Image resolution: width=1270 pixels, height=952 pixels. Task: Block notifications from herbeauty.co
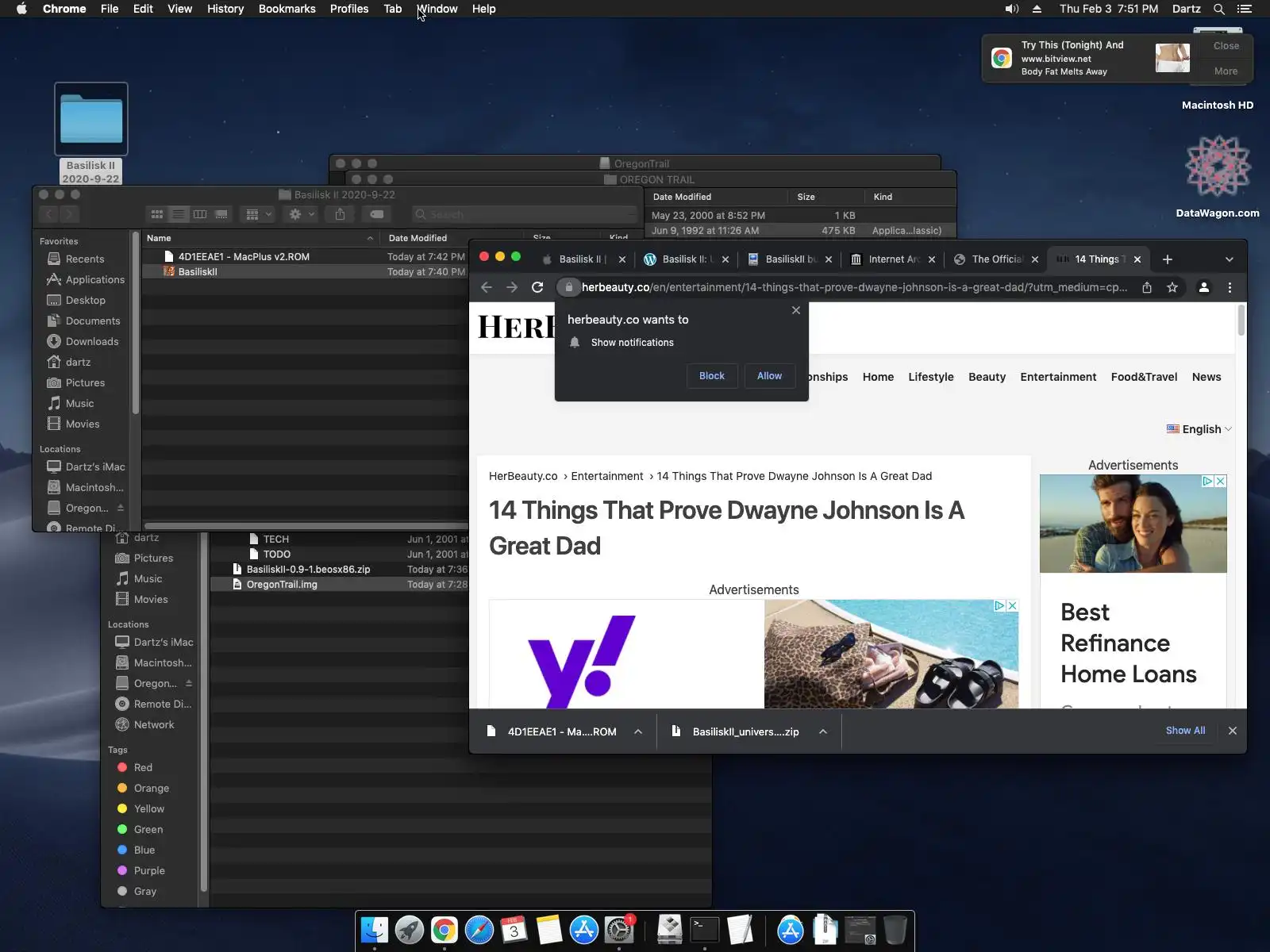coord(712,376)
